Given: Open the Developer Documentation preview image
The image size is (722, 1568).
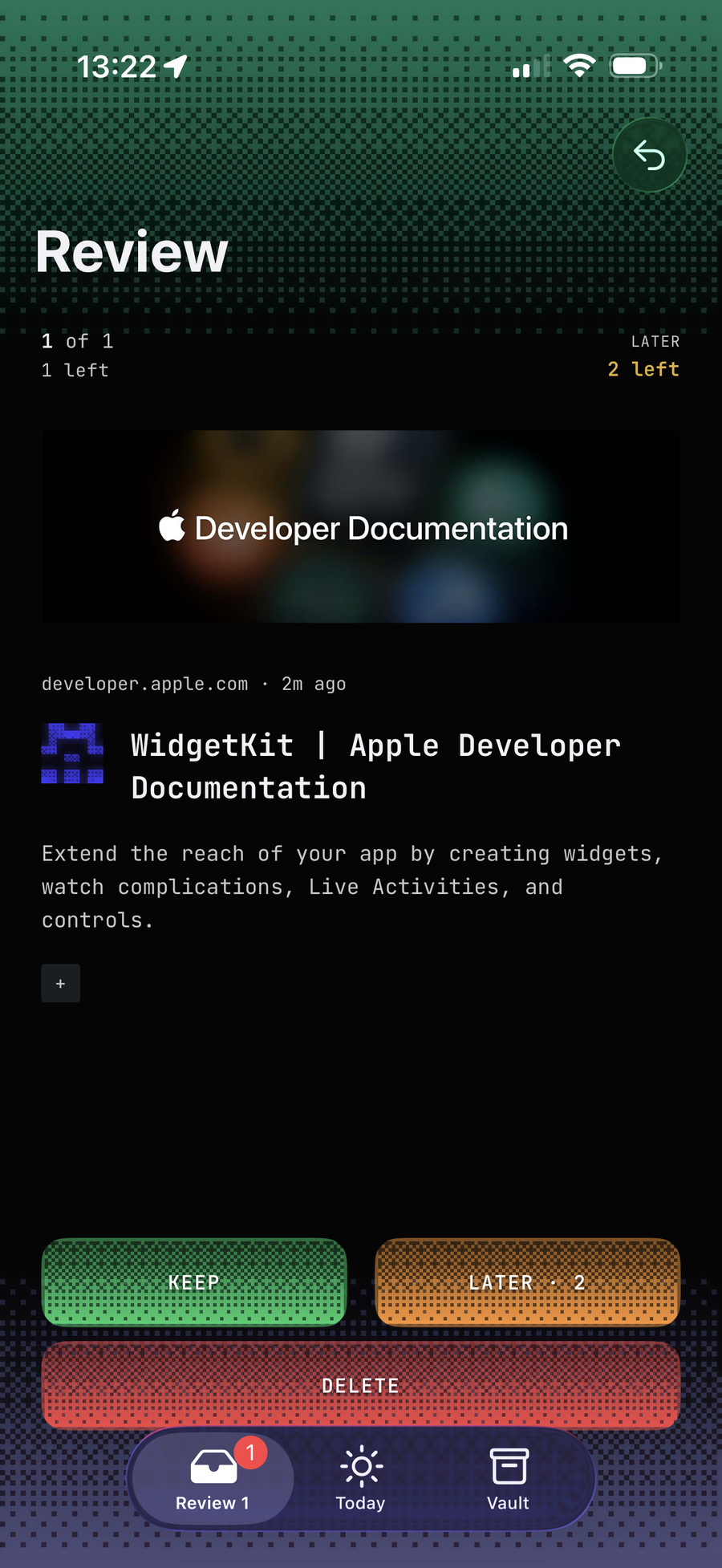Looking at the screenshot, I should tap(361, 526).
